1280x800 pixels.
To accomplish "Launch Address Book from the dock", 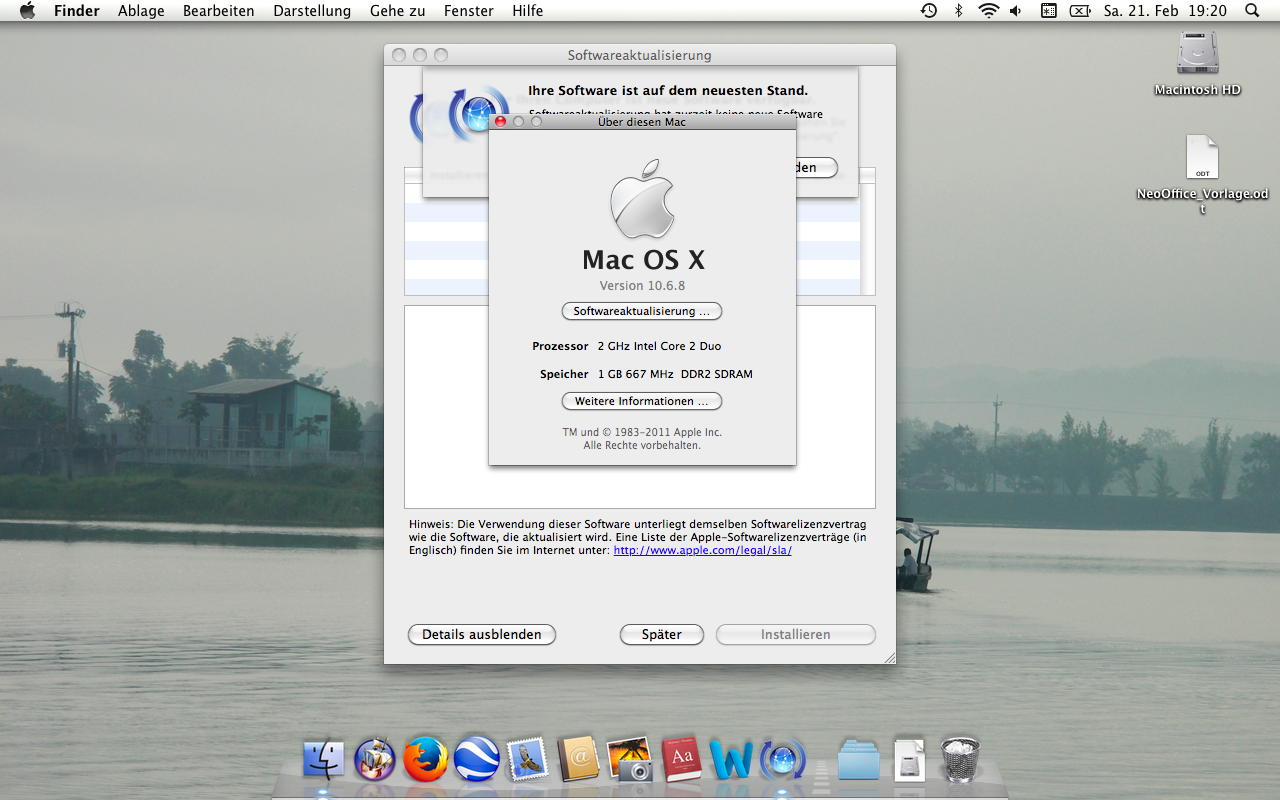I will [578, 760].
